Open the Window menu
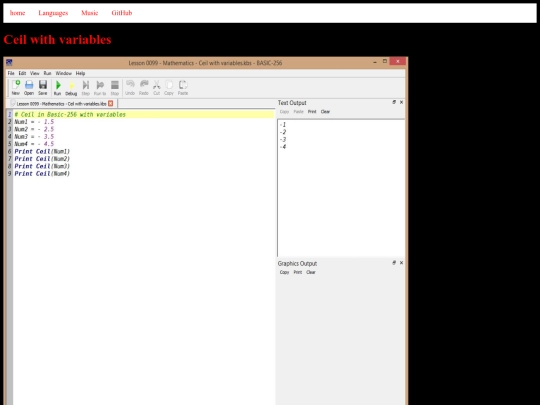This screenshot has width=540, height=405. [x=64, y=73]
